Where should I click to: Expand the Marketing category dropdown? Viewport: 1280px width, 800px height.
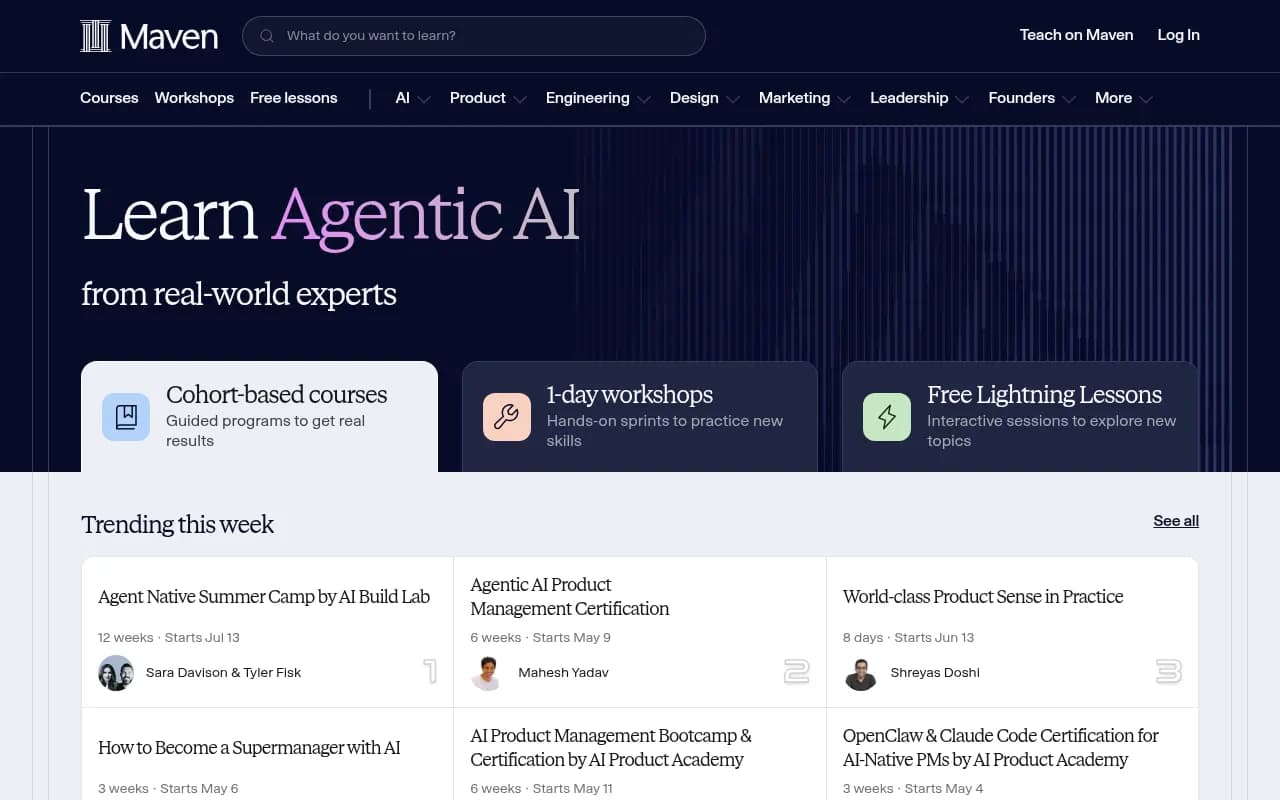[805, 98]
